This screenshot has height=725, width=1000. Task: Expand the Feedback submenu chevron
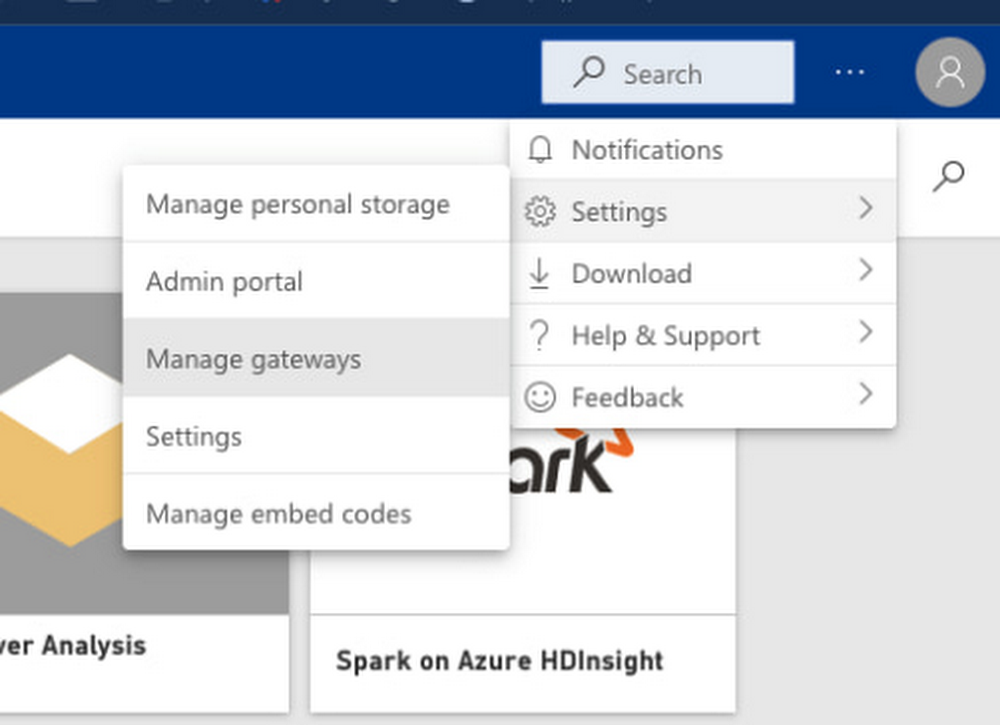[865, 395]
